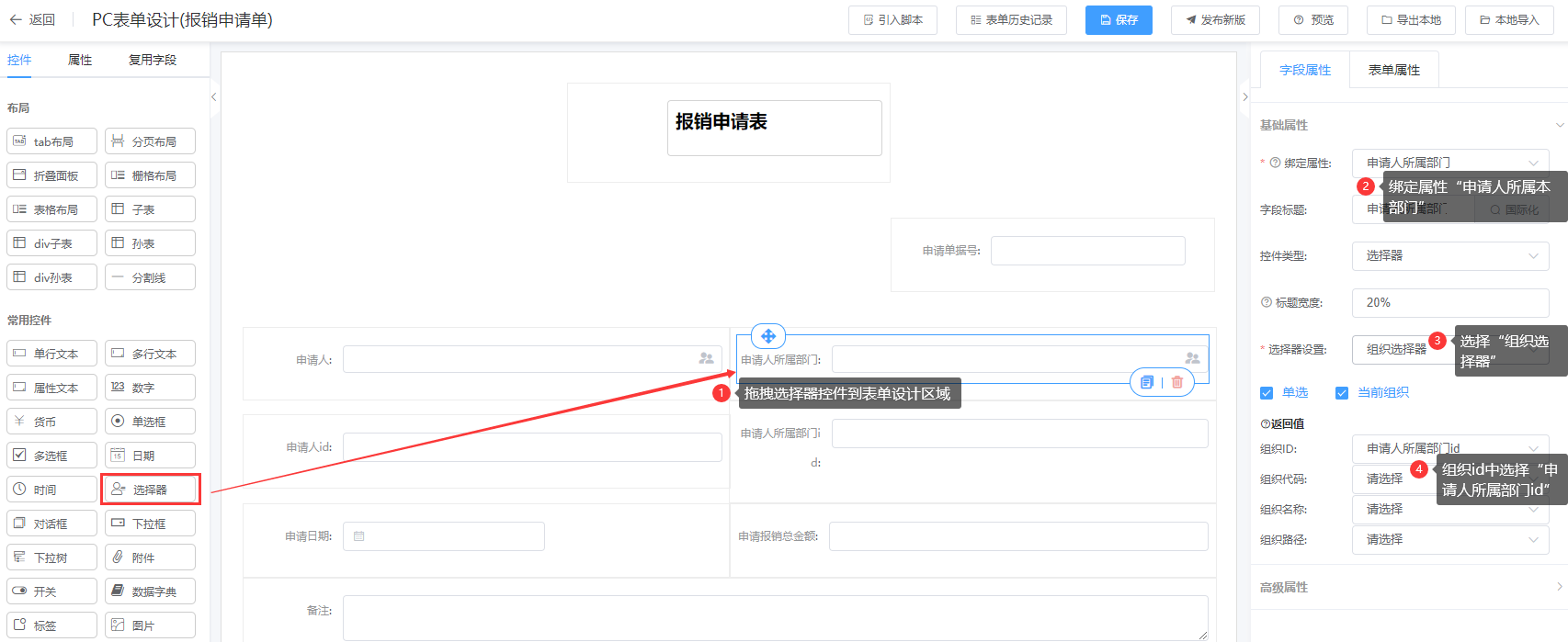Select the 选择器 control in palette
1568x642 pixels.
(x=150, y=490)
